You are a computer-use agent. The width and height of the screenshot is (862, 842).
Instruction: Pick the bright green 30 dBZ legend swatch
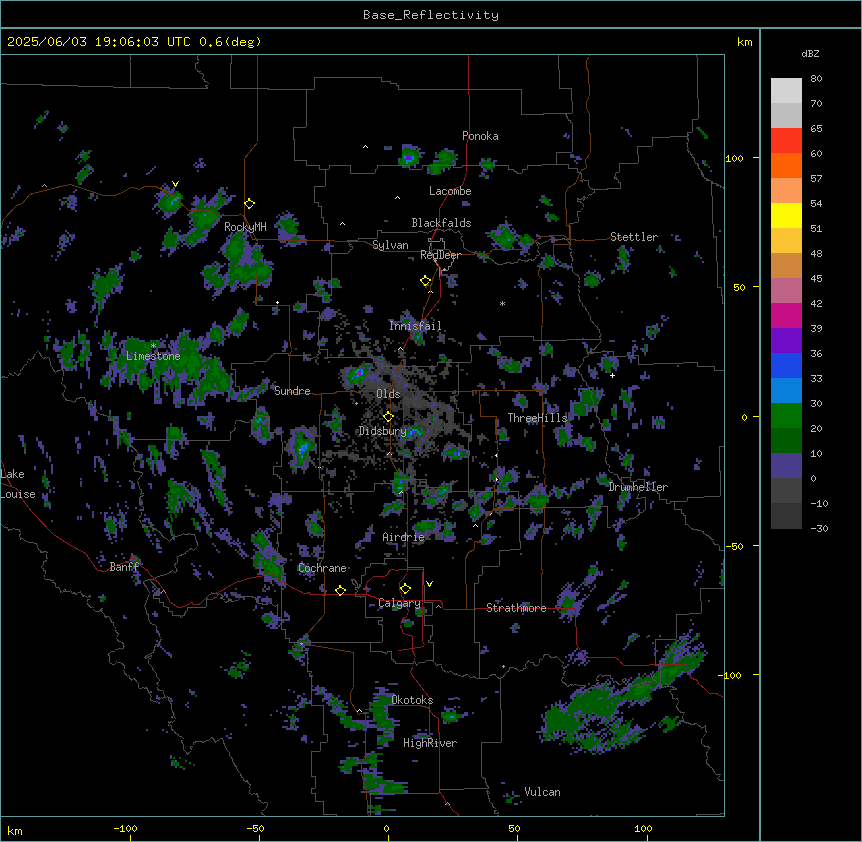(x=786, y=416)
